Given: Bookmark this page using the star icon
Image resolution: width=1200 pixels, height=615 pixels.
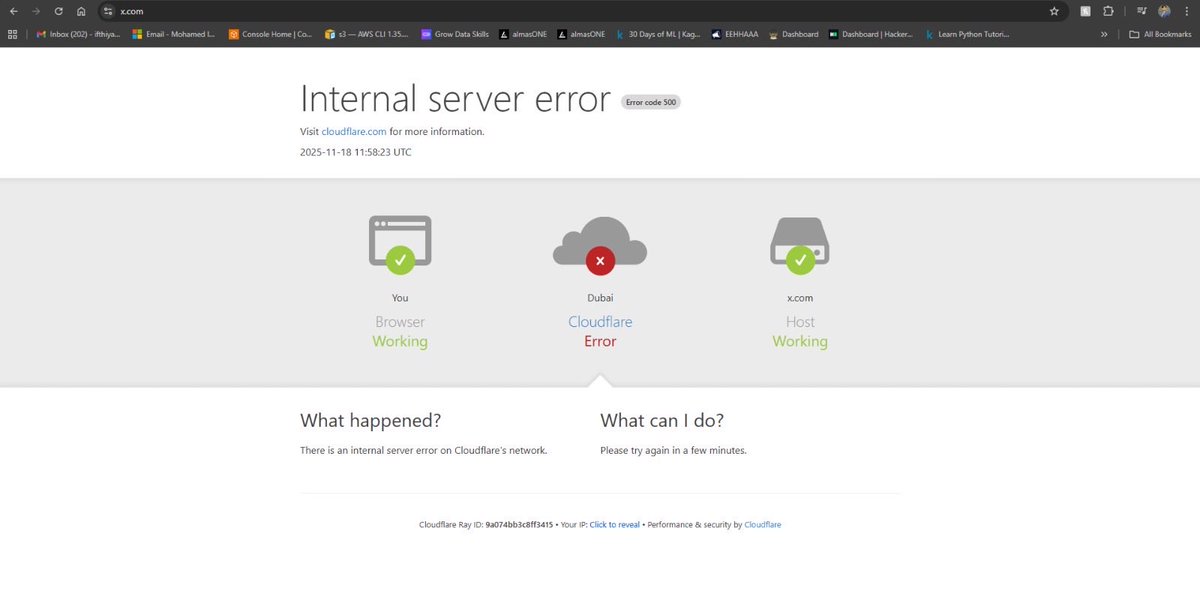Looking at the screenshot, I should (x=1055, y=13).
